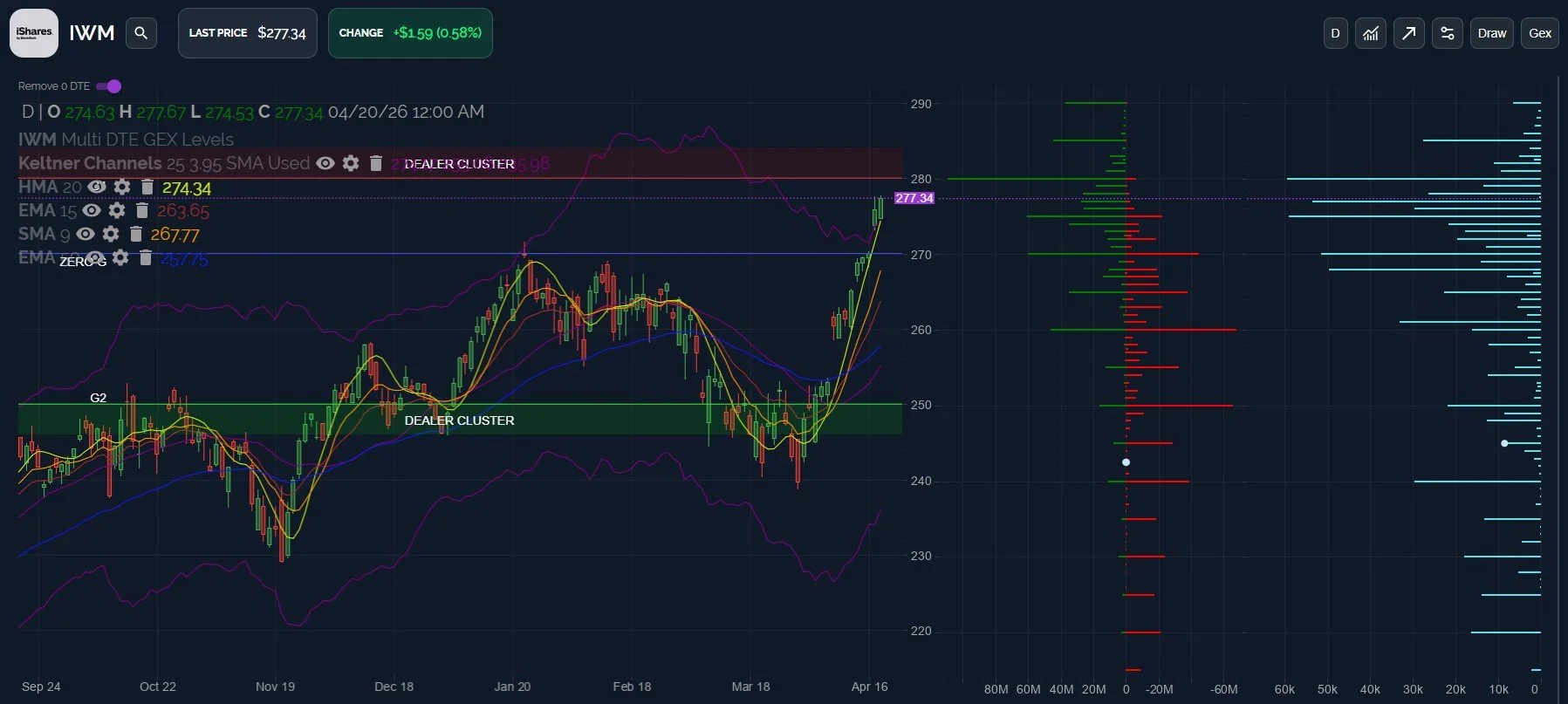Toggle EMA 15 visibility eye

(92, 210)
